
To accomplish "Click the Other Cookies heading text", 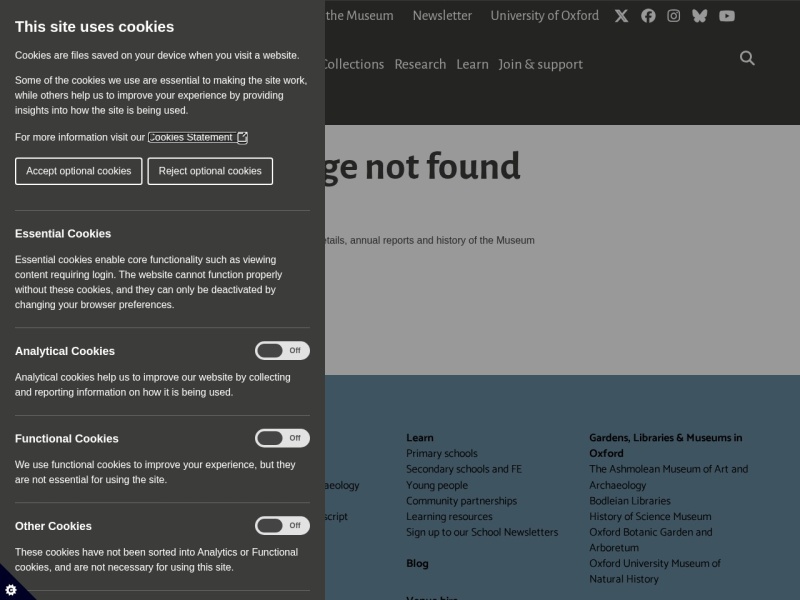I will (53, 526).
